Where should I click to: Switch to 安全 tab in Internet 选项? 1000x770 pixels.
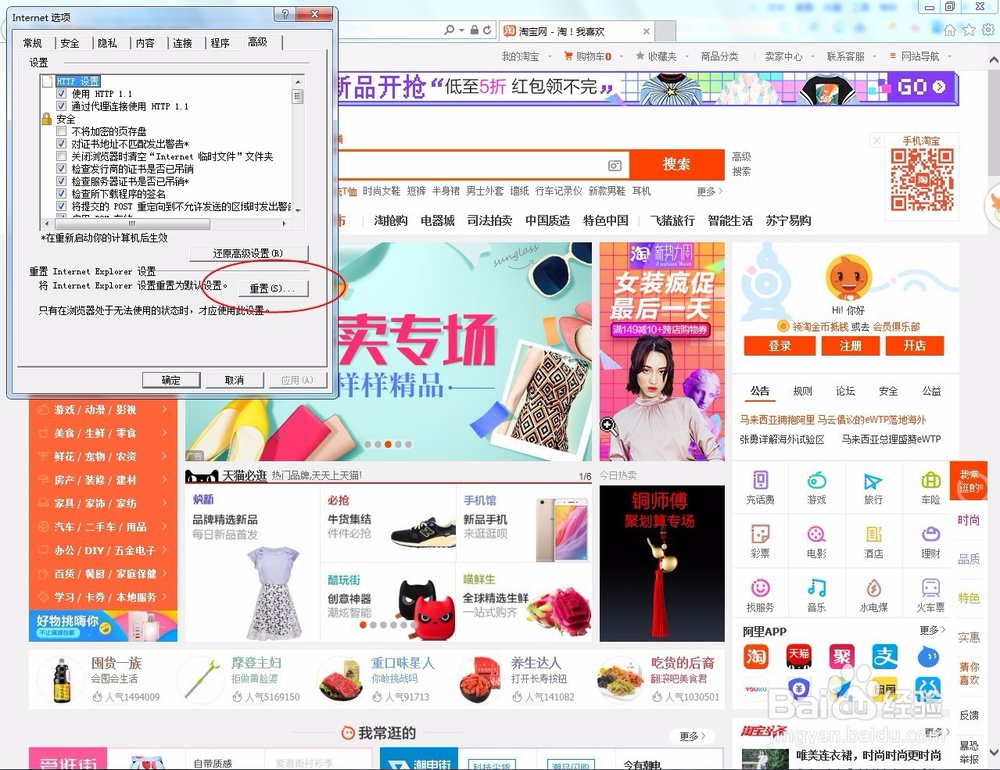click(70, 43)
